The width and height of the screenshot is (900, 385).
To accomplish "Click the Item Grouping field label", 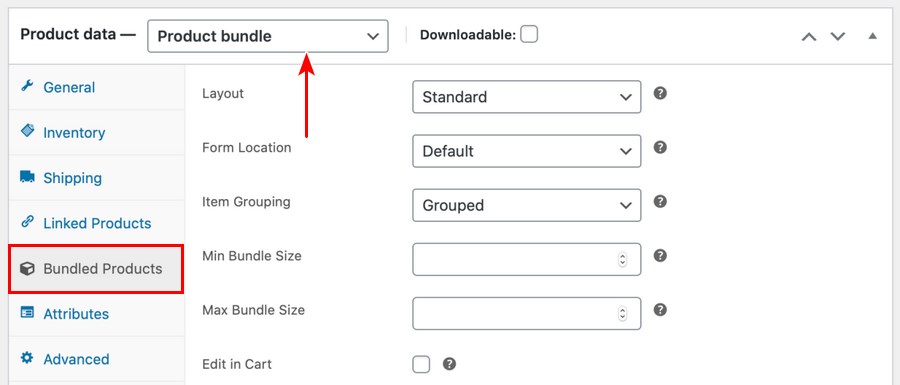I will [246, 202].
